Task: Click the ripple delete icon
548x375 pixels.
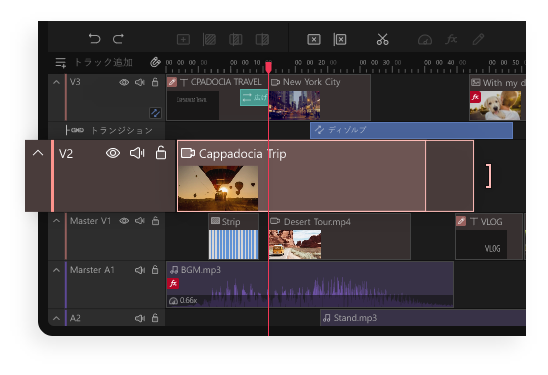Action: click(x=340, y=39)
